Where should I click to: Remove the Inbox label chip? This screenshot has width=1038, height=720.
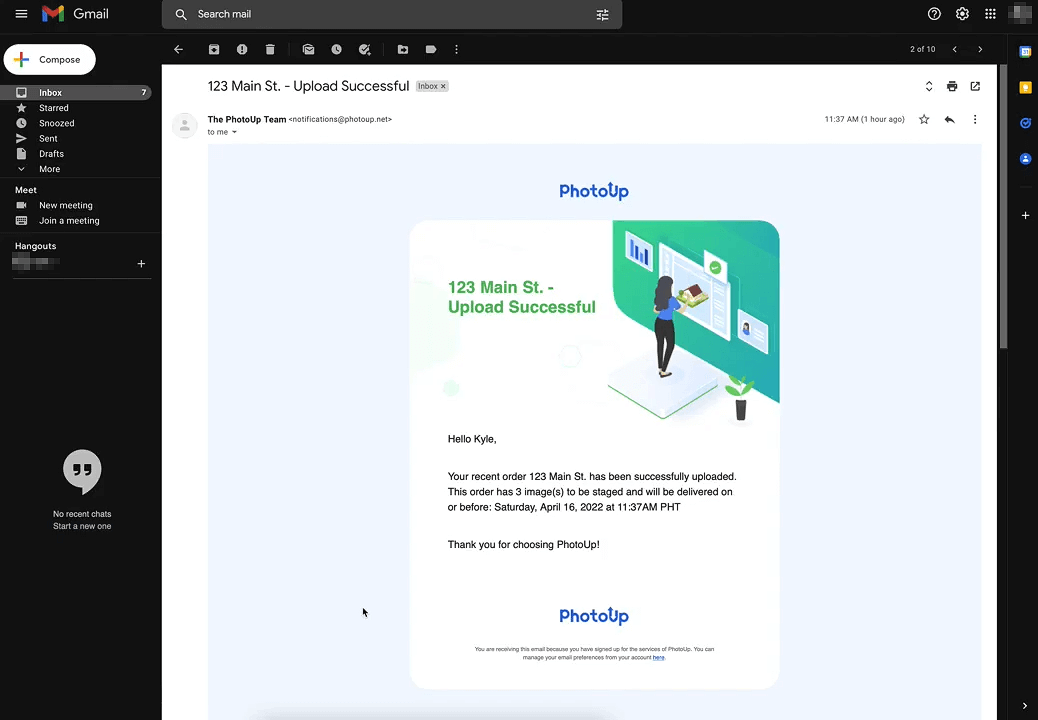click(444, 87)
